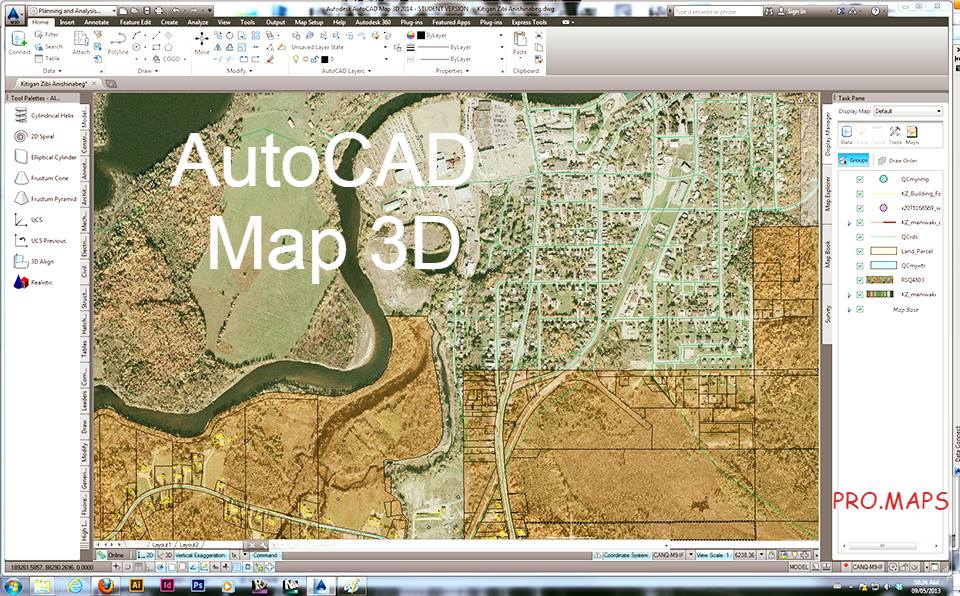960x596 pixels.
Task: Open the Insert ribbon tab
Action: pos(67,22)
